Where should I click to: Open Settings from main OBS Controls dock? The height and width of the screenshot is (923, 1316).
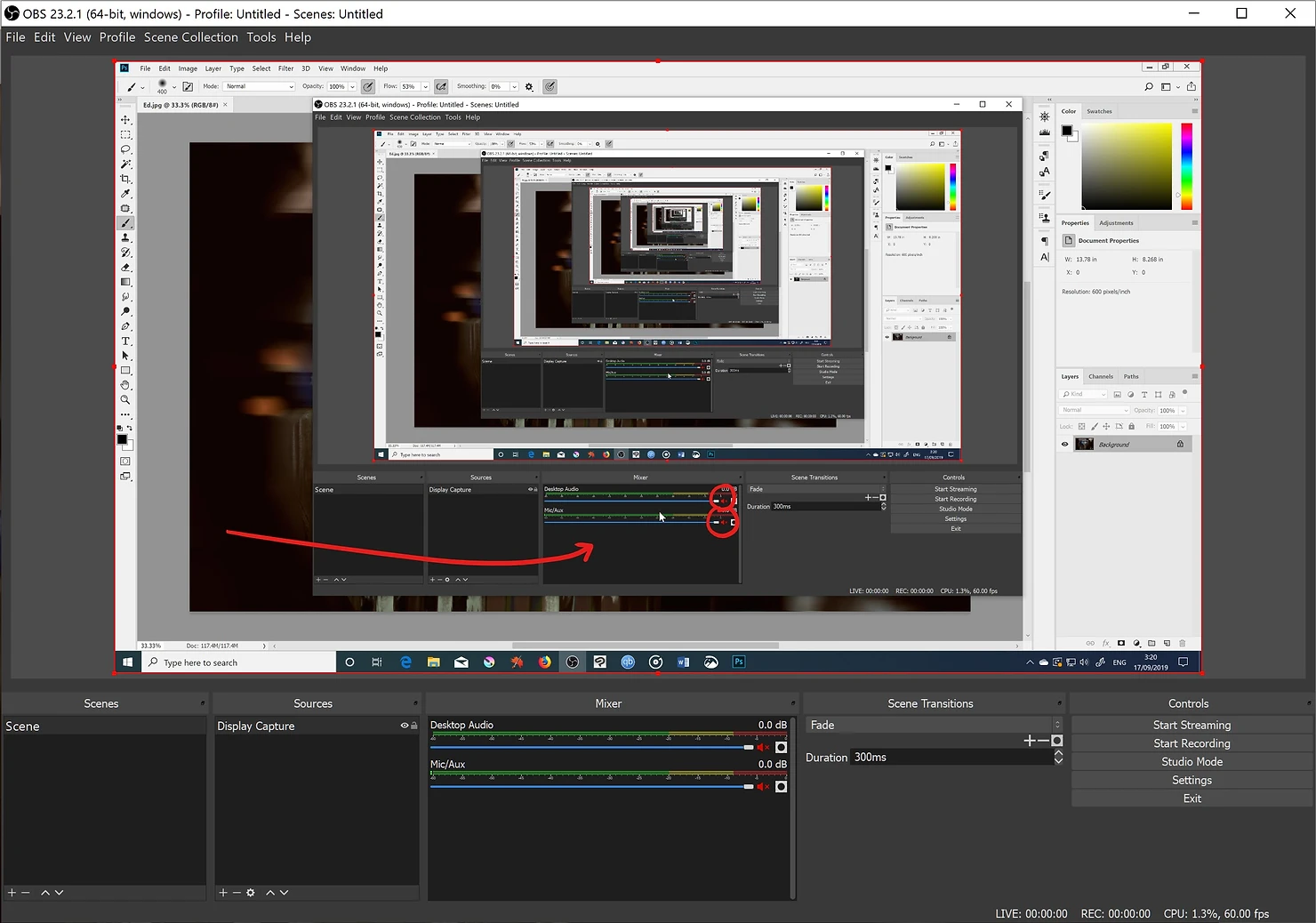[1192, 780]
